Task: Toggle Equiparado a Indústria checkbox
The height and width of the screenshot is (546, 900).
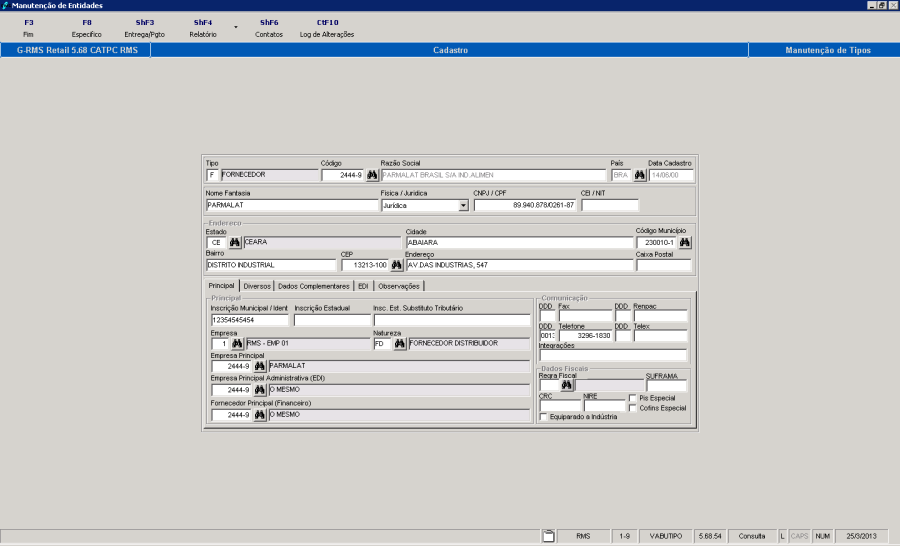Action: 544,417
